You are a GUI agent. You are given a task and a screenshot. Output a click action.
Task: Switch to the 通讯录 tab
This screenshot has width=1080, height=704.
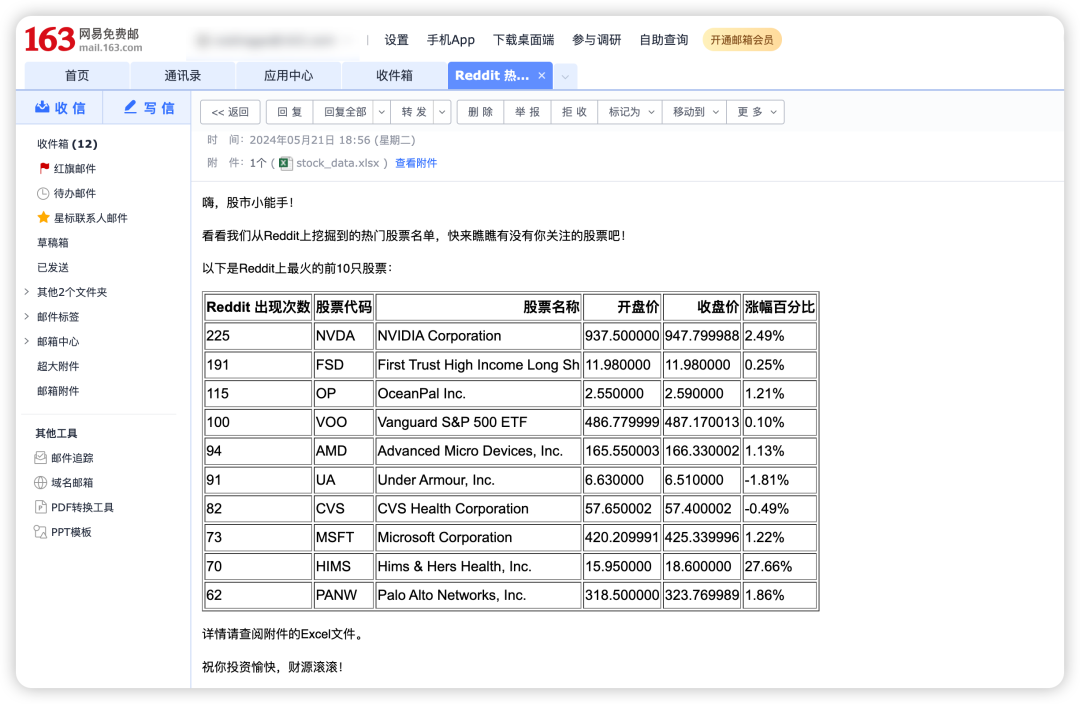click(x=183, y=76)
